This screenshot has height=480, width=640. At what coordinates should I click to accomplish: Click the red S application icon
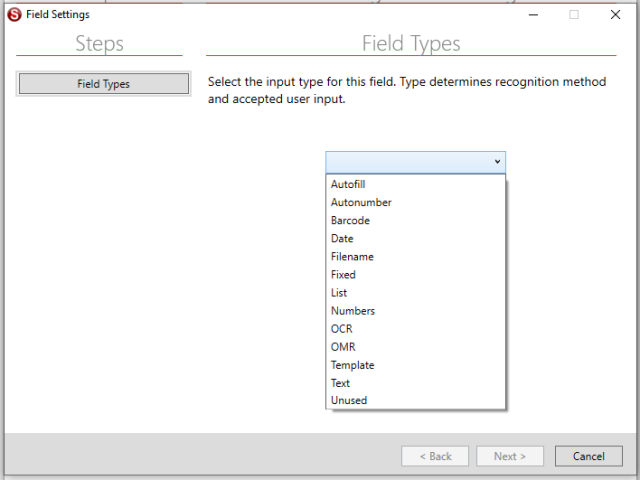point(14,15)
